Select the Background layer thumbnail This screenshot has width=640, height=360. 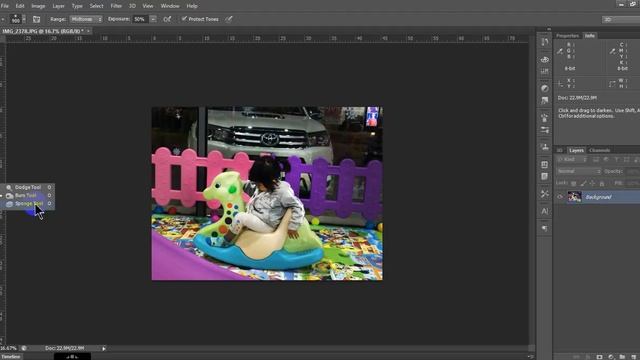click(x=574, y=197)
